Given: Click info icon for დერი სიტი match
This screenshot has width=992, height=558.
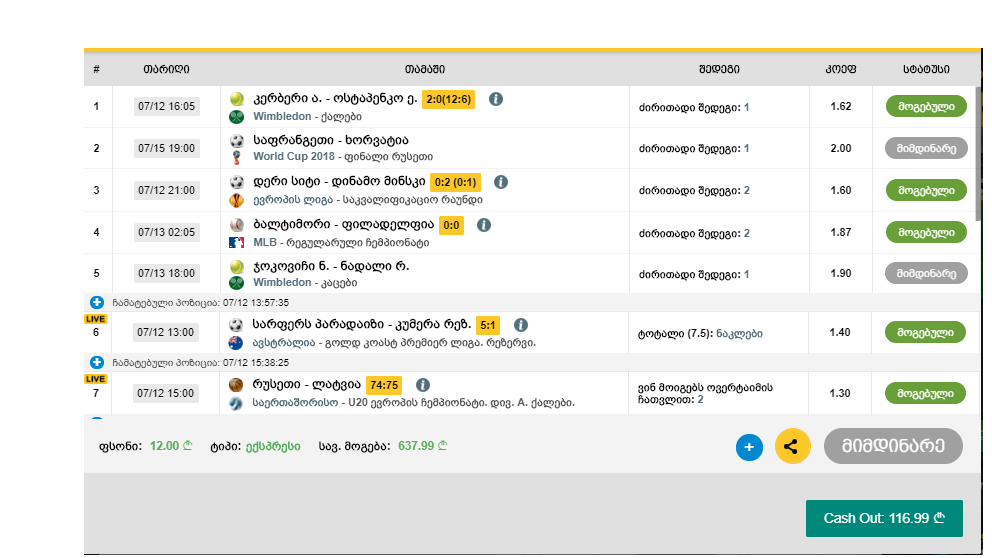Looking at the screenshot, I should click(500, 182).
